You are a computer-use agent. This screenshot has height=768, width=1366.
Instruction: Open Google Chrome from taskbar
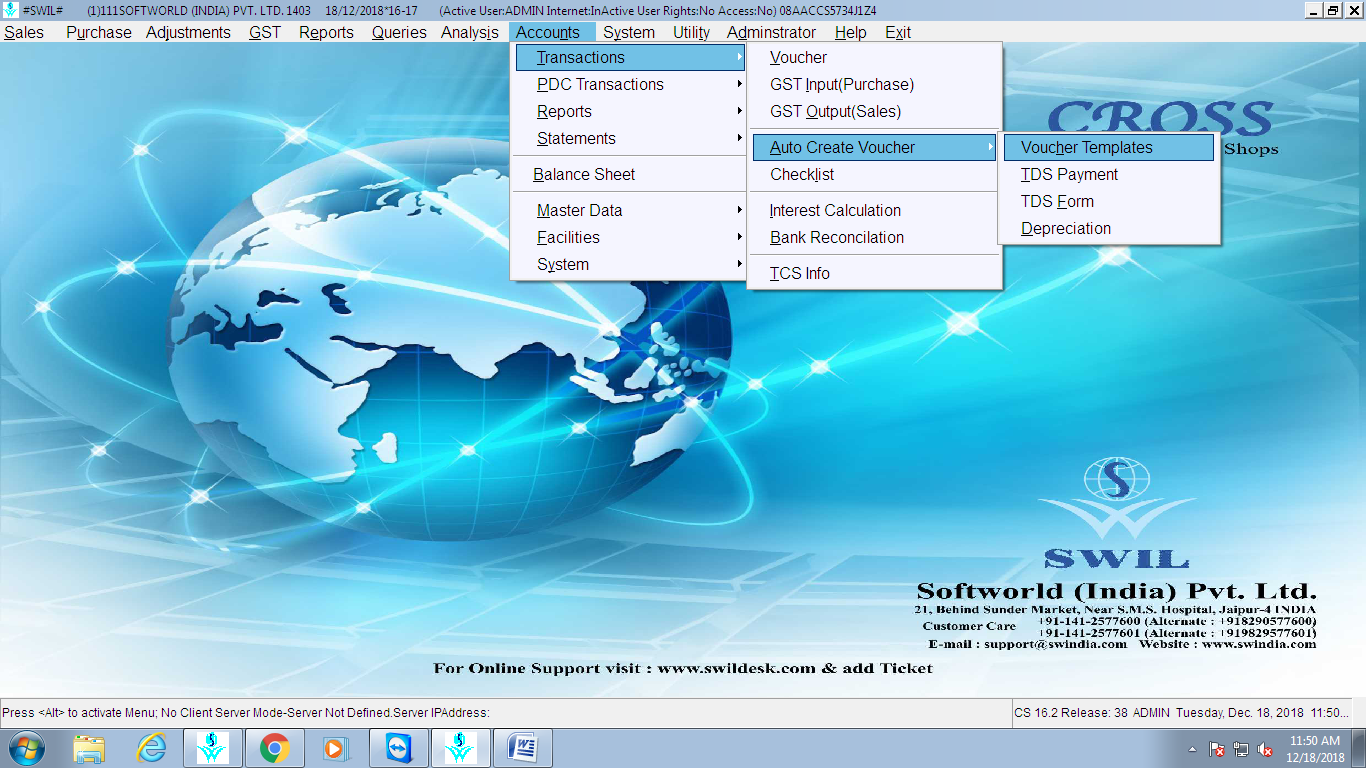[275, 748]
